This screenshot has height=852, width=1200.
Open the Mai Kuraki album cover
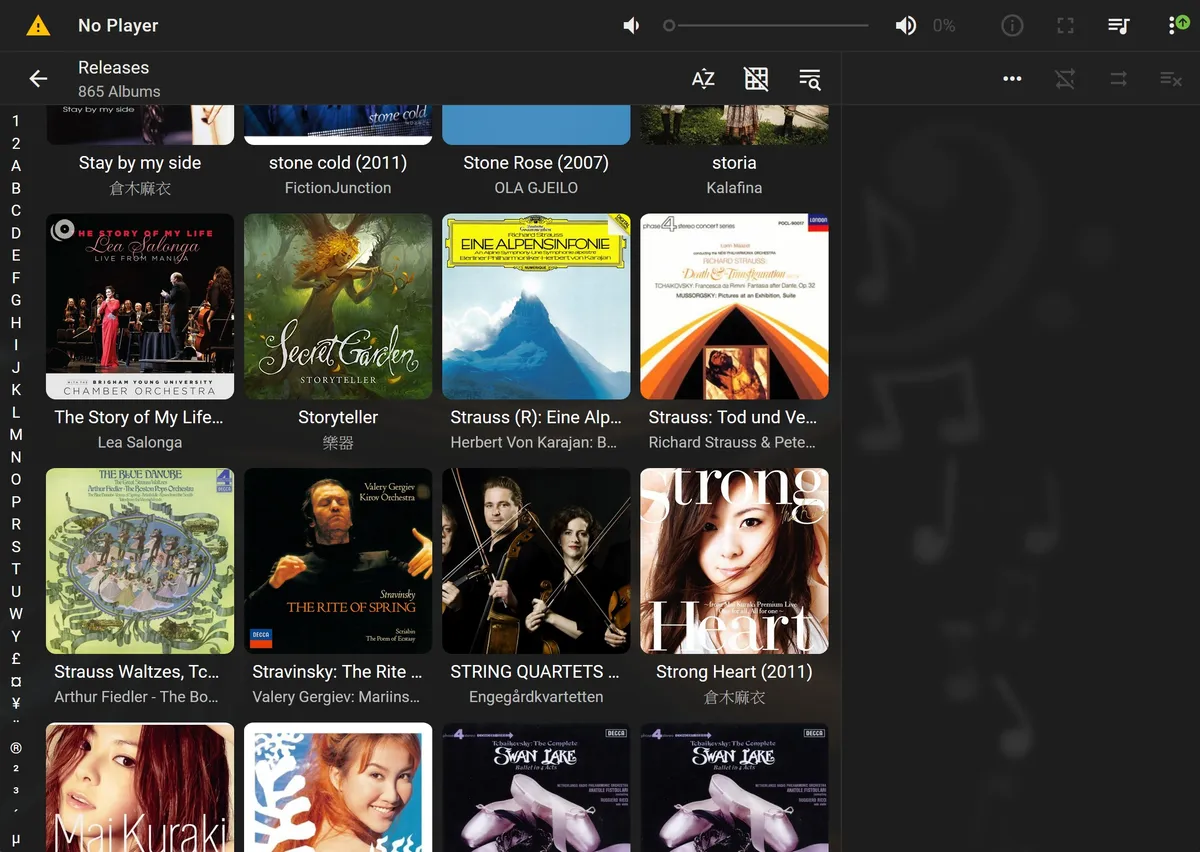pyautogui.click(x=140, y=787)
